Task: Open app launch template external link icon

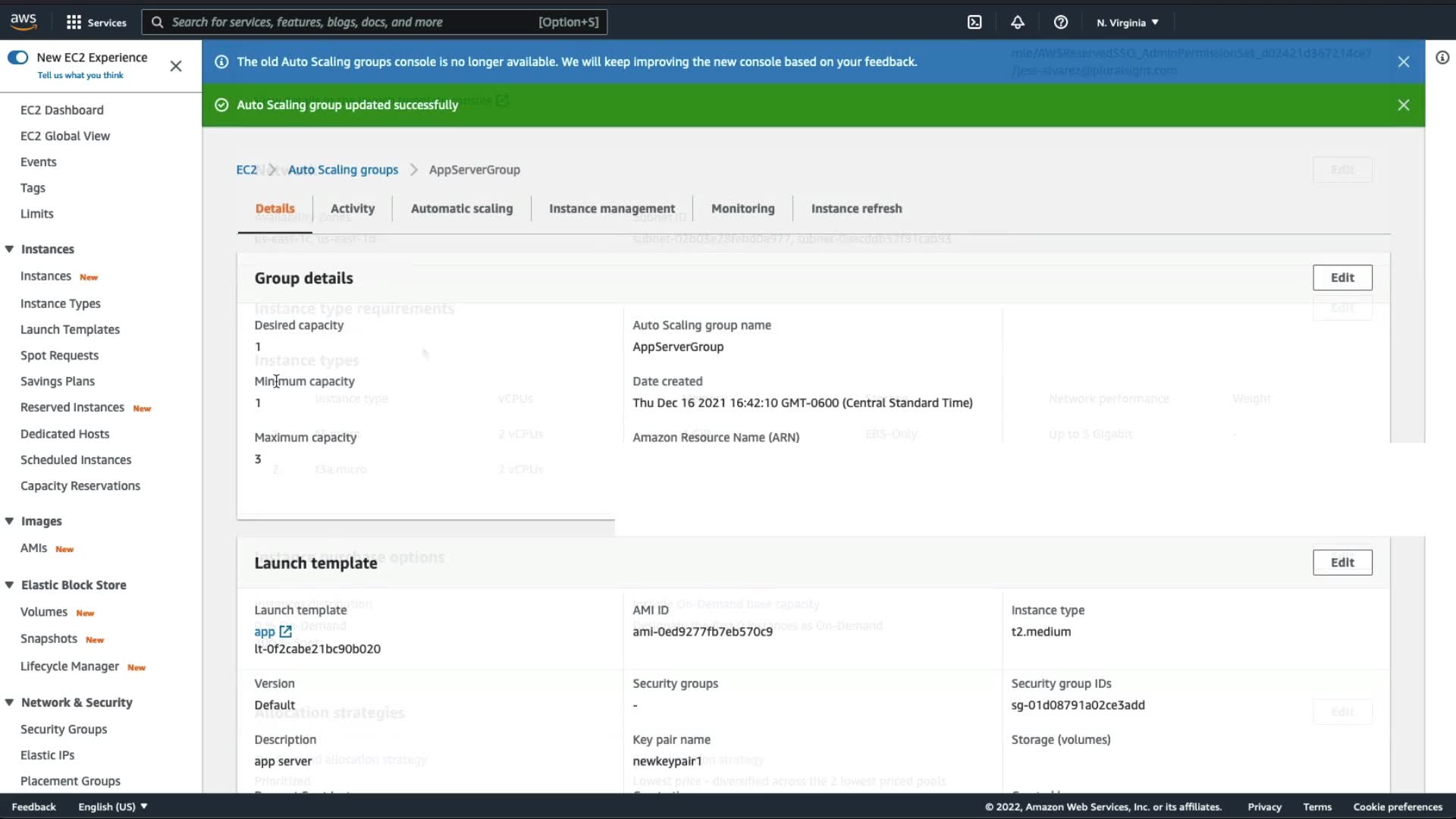Action: 286,632
